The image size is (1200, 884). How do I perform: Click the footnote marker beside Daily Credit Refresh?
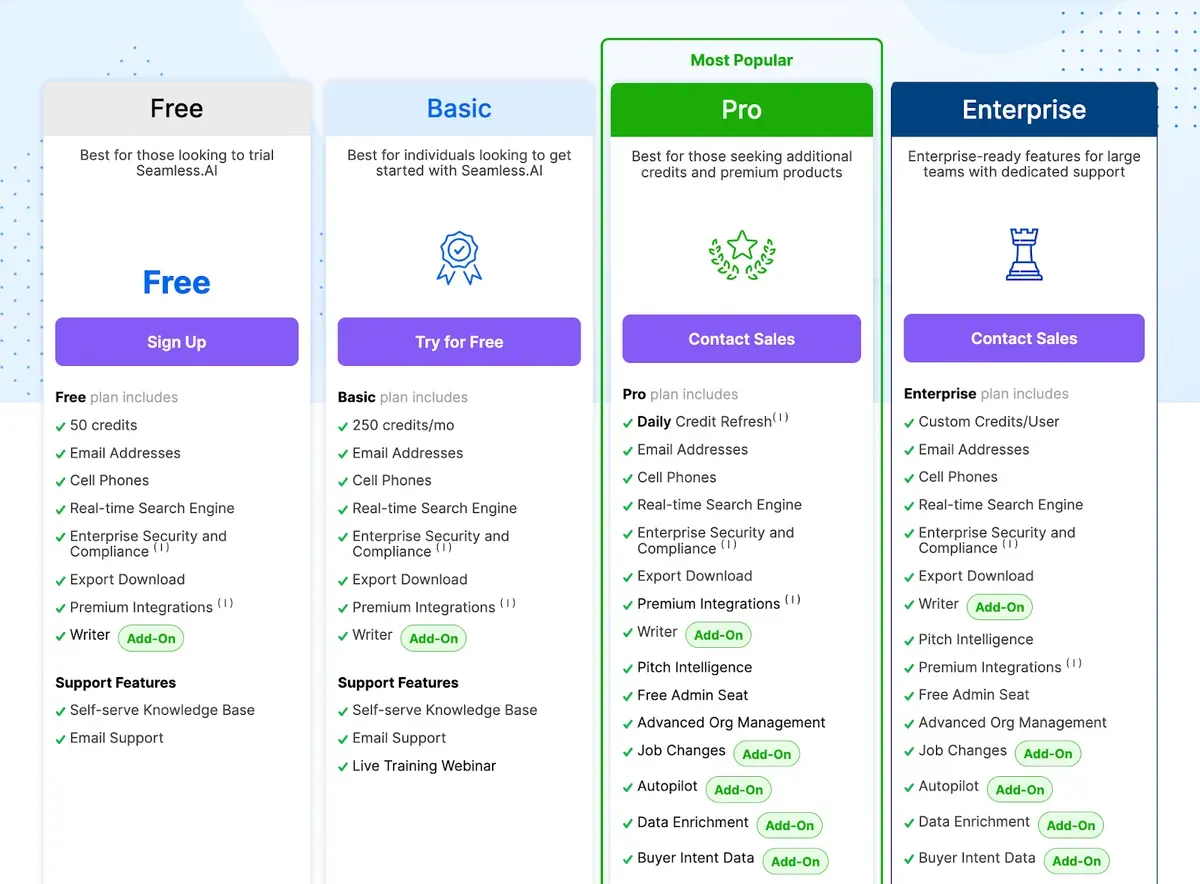click(781, 418)
